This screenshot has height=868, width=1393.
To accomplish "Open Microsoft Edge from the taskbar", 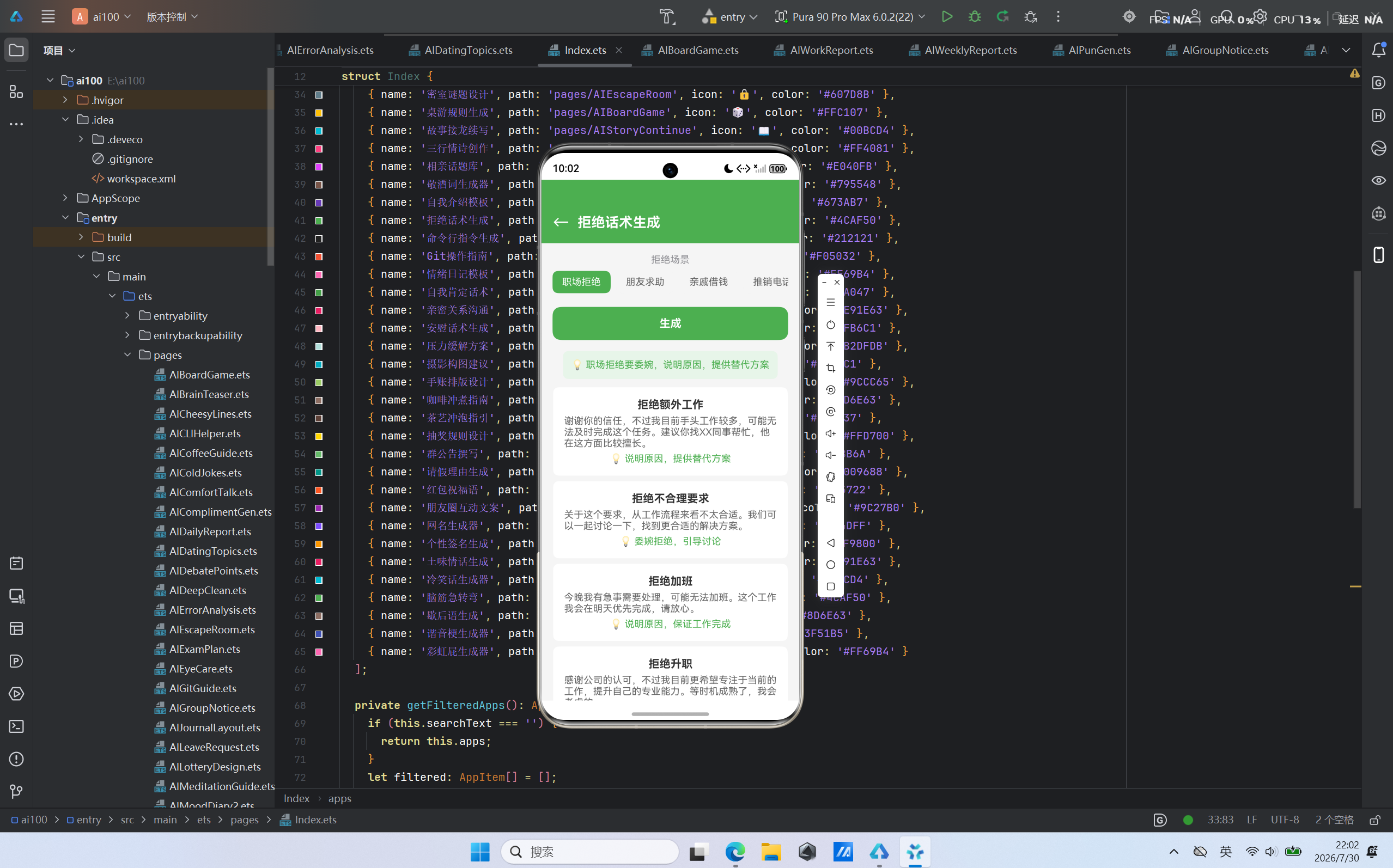I will tap(735, 851).
